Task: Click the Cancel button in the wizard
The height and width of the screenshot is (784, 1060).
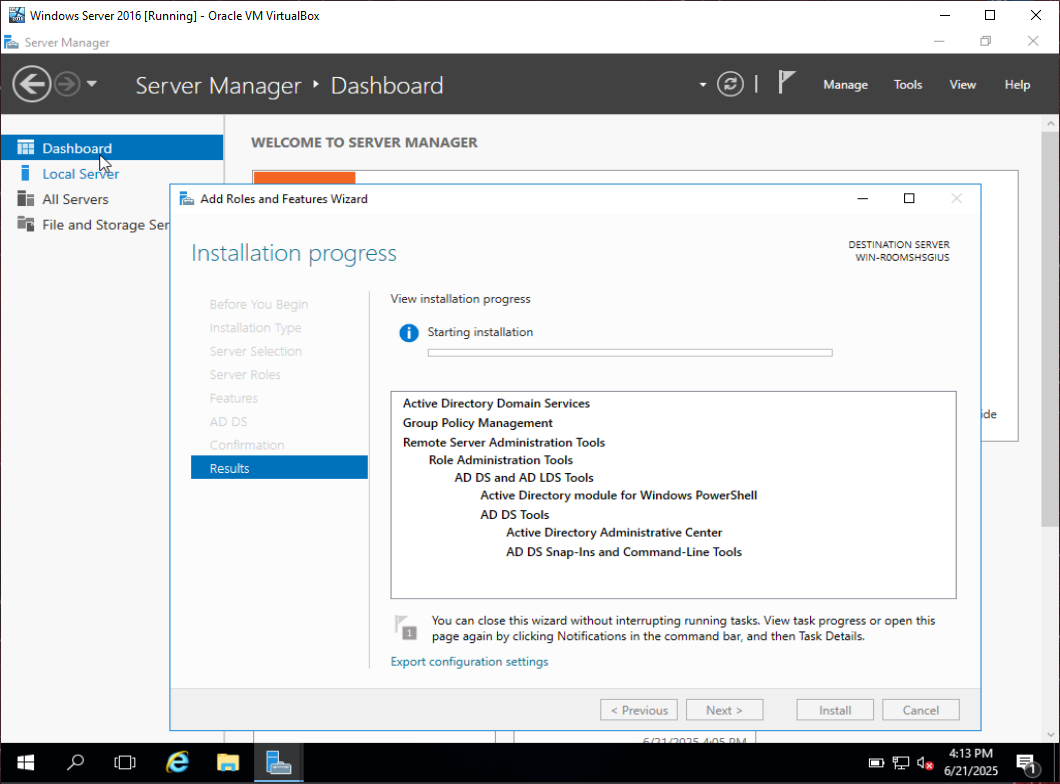Action: pos(921,710)
